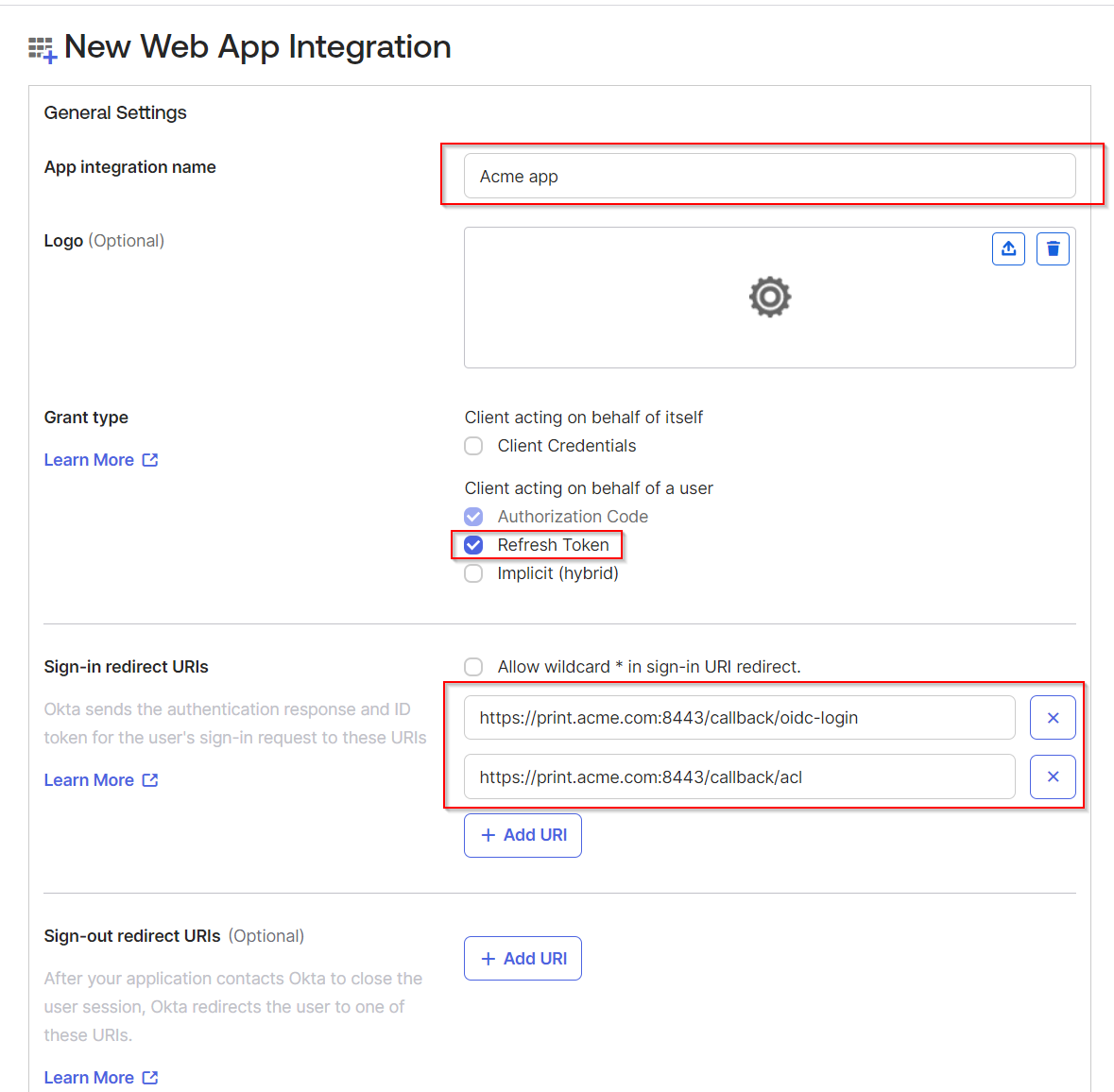Remove the callback/acl redirect URI
This screenshot has width=1114, height=1092.
pos(1053,776)
